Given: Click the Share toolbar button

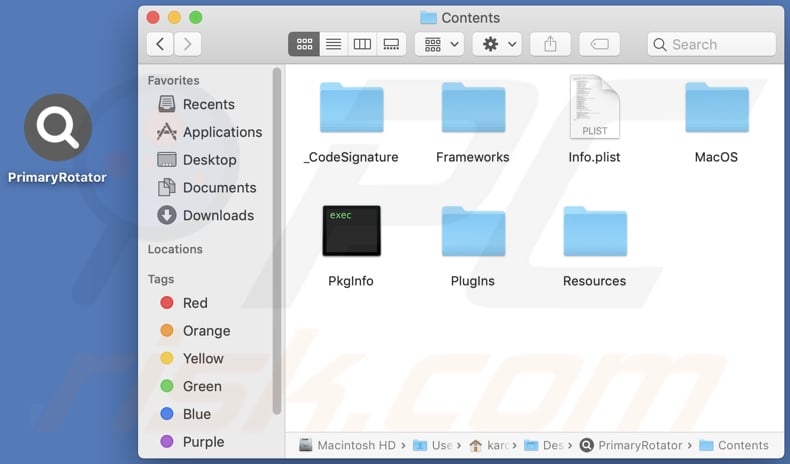Looking at the screenshot, I should point(550,44).
